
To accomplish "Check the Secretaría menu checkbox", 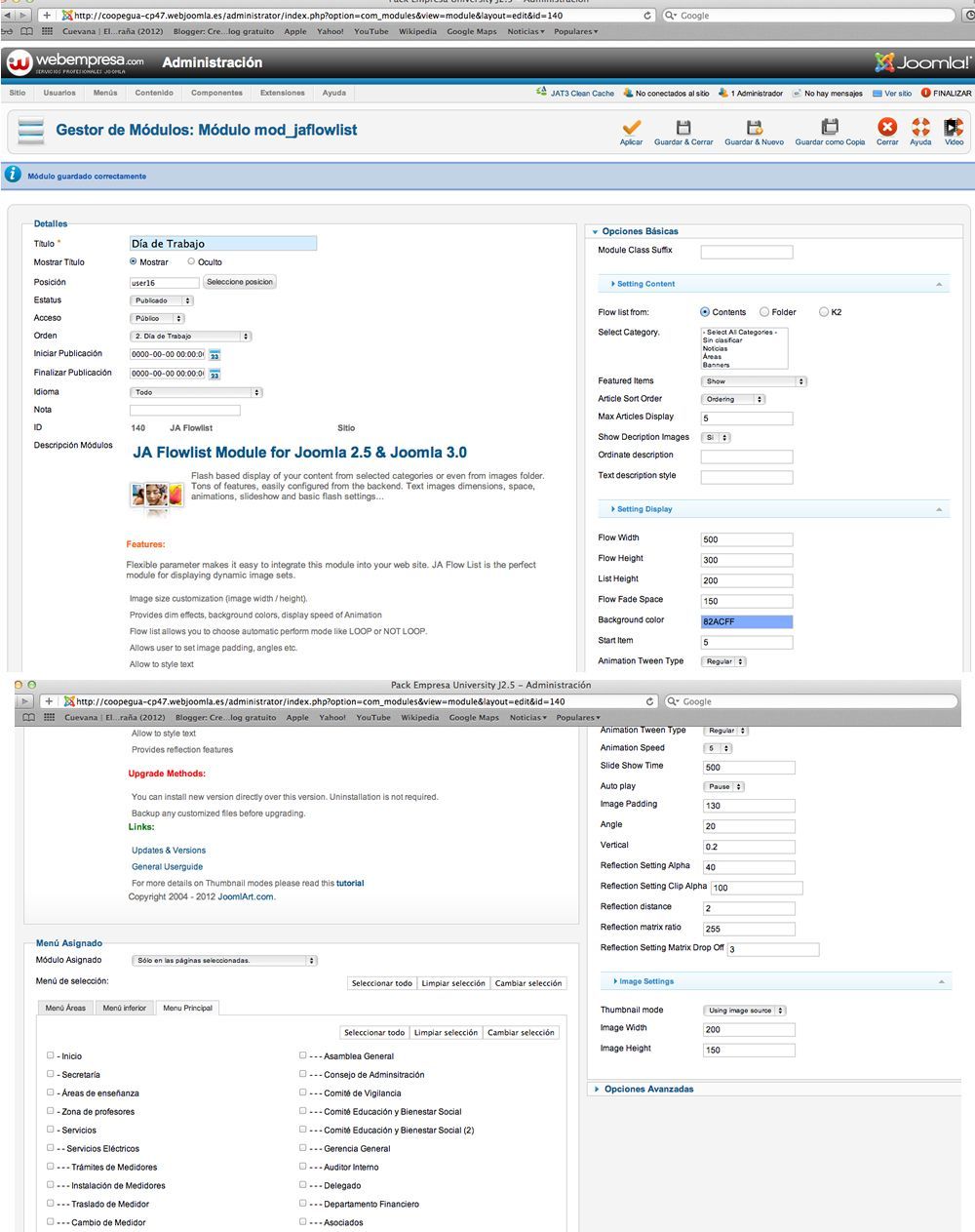I will point(51,1074).
